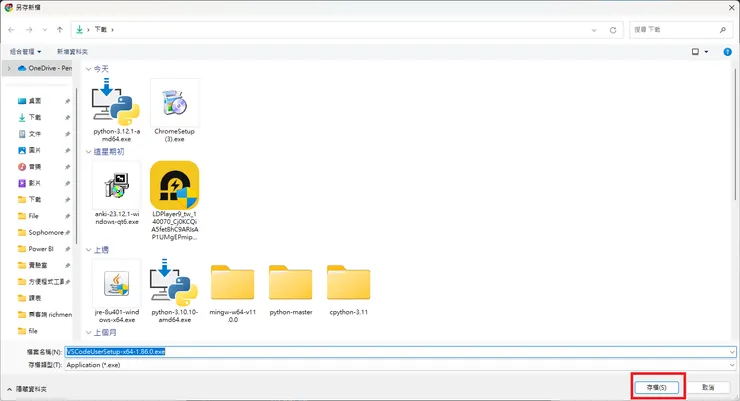Collapse the 上週 group
Image resolution: width=740 pixels, height=401 pixels.
88,250
